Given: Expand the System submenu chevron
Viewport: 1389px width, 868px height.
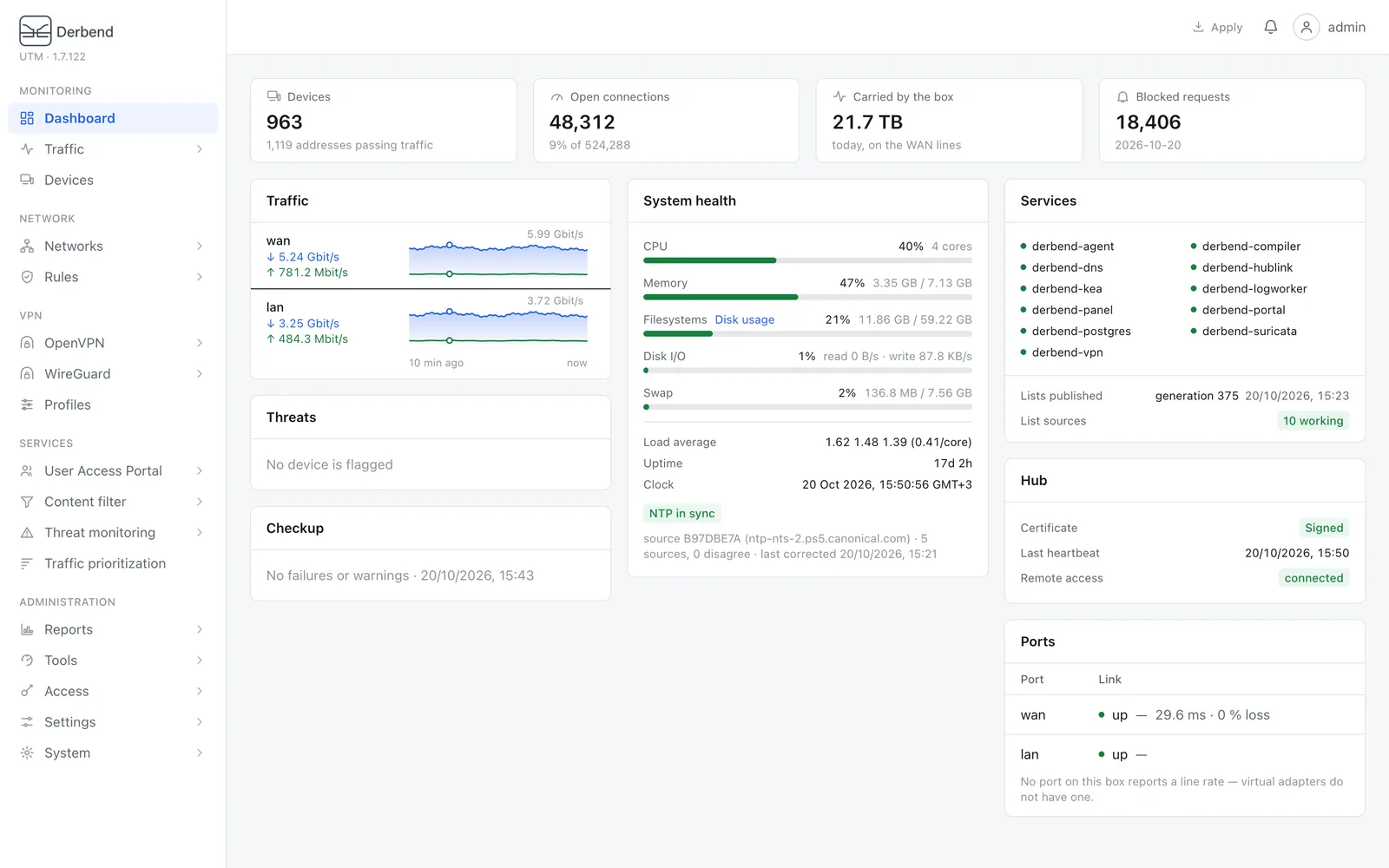Looking at the screenshot, I should point(200,753).
